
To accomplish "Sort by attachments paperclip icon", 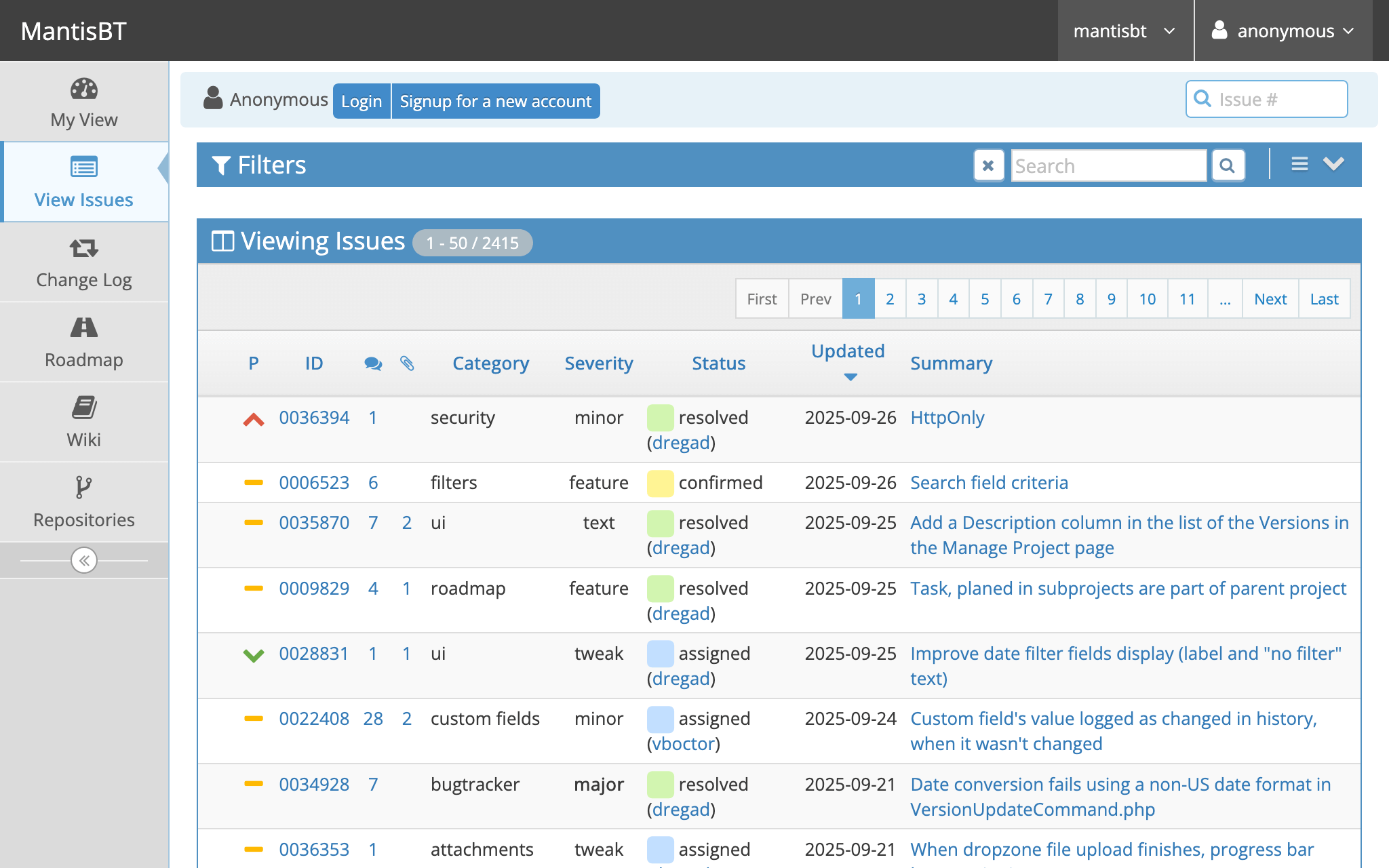I will (x=407, y=363).
